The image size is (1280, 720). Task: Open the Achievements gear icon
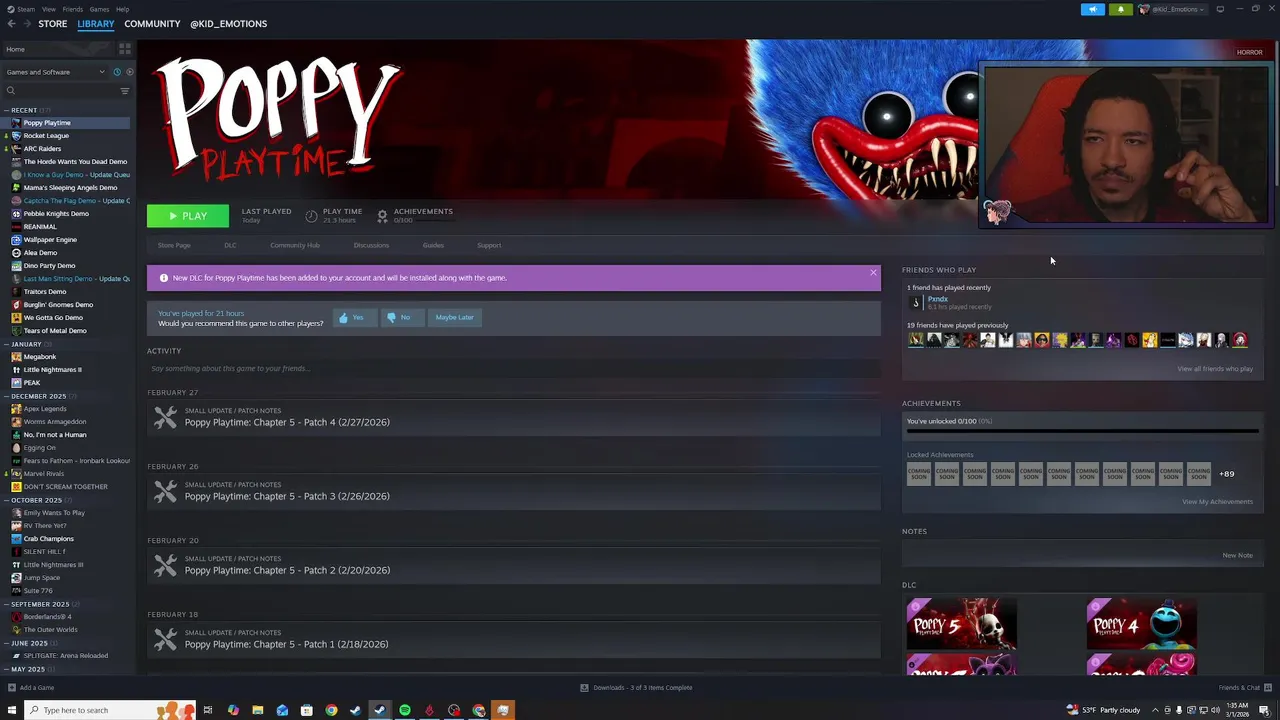pyautogui.click(x=382, y=216)
